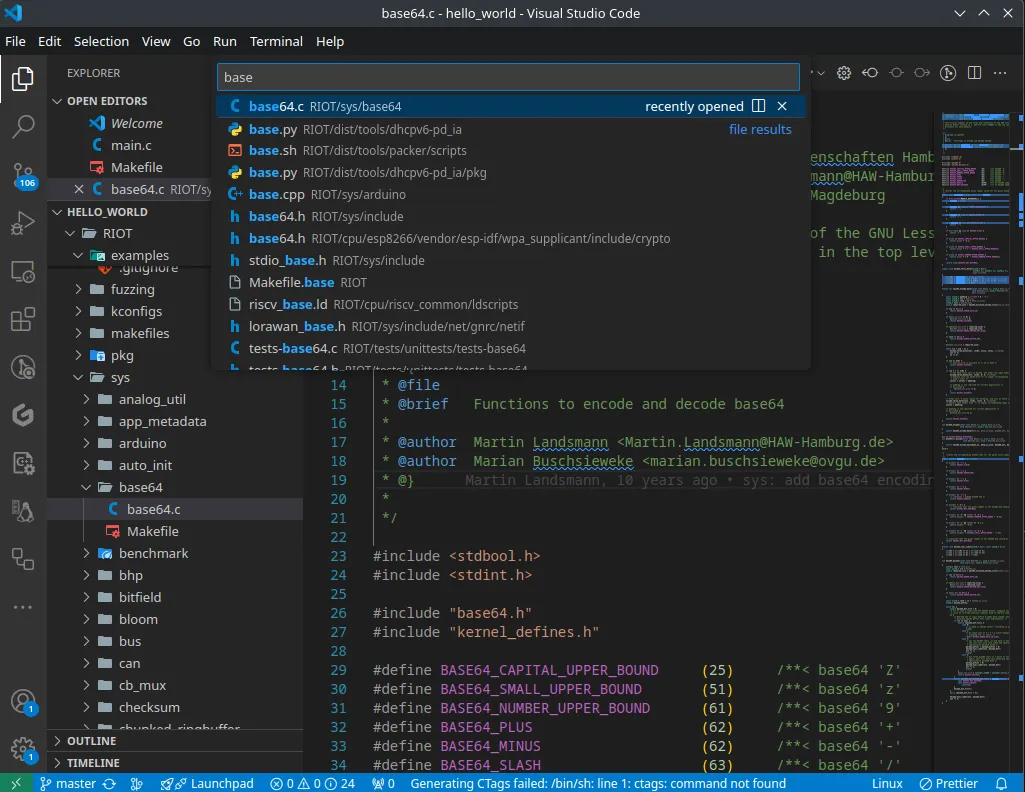This screenshot has height=792, width=1025.
Task: Open the Search view in the activity bar
Action: point(22,126)
